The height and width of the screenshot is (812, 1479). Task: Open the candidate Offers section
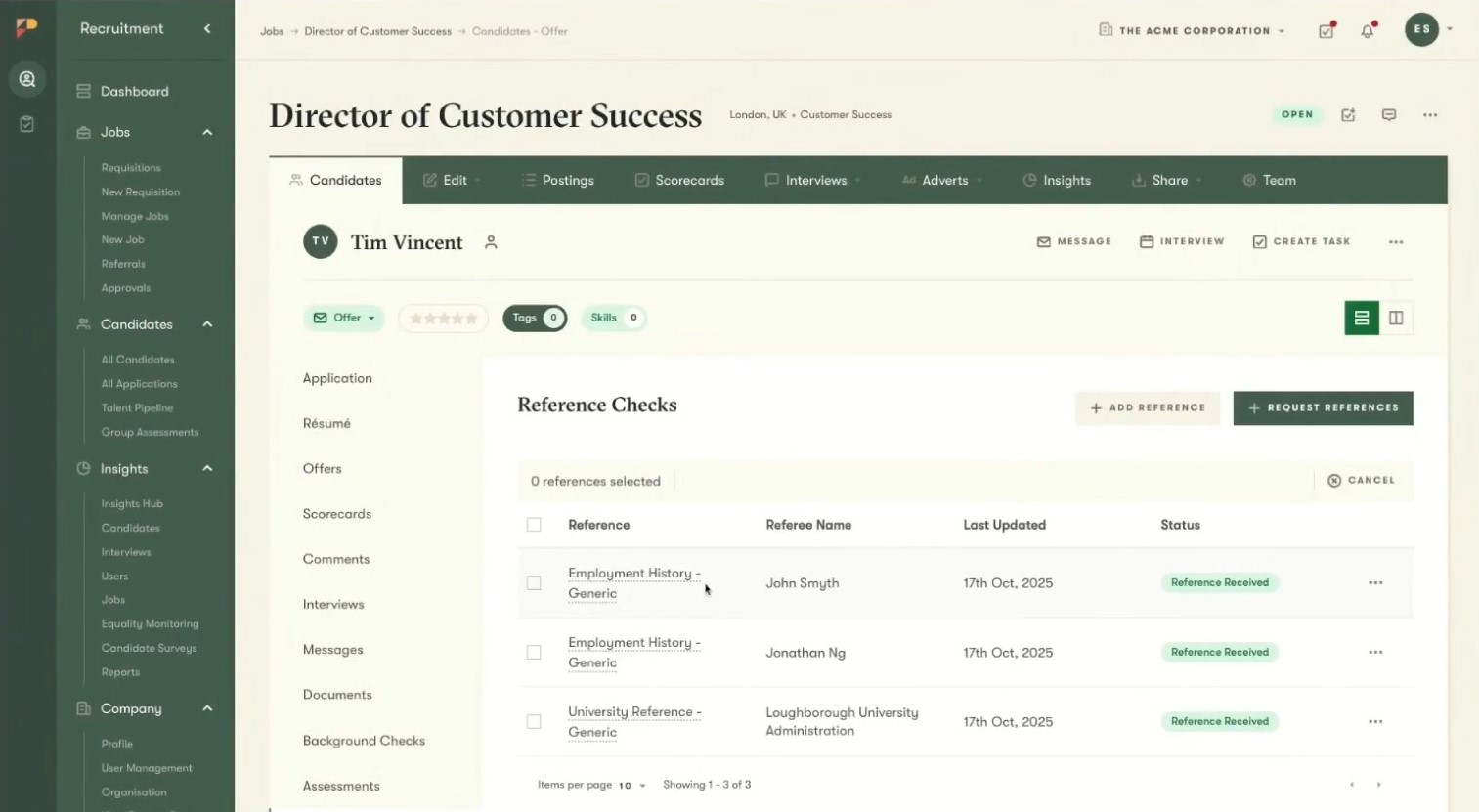point(322,469)
